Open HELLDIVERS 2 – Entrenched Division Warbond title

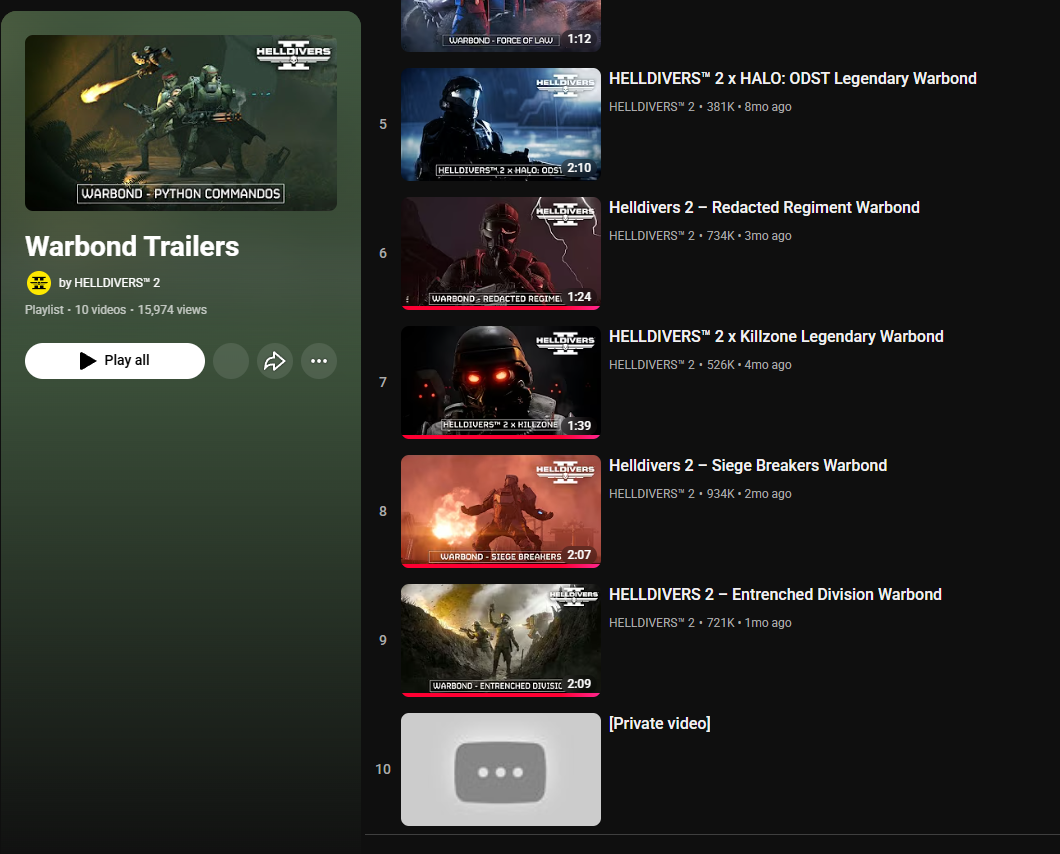775,595
